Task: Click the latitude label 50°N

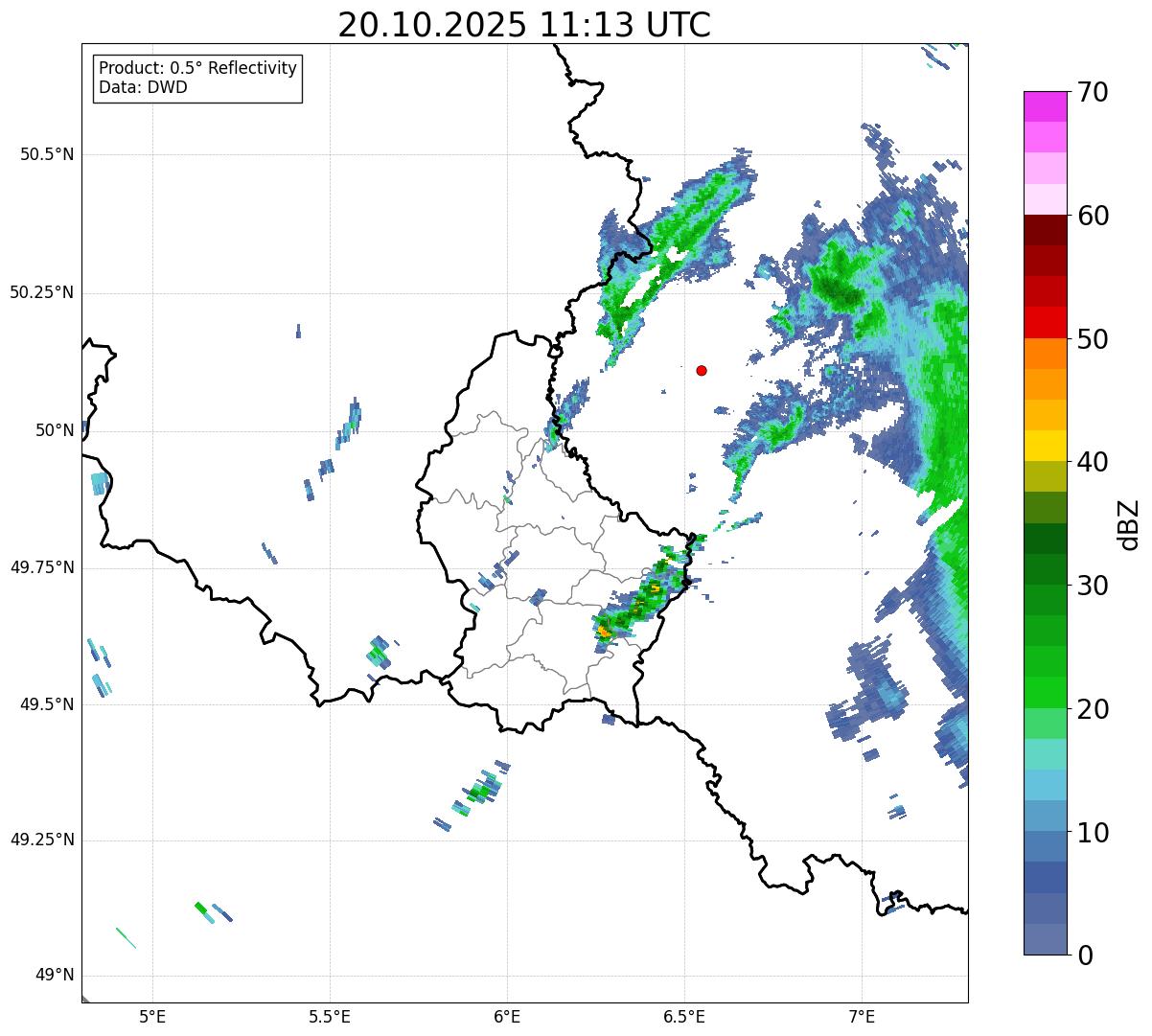Action: (x=55, y=430)
